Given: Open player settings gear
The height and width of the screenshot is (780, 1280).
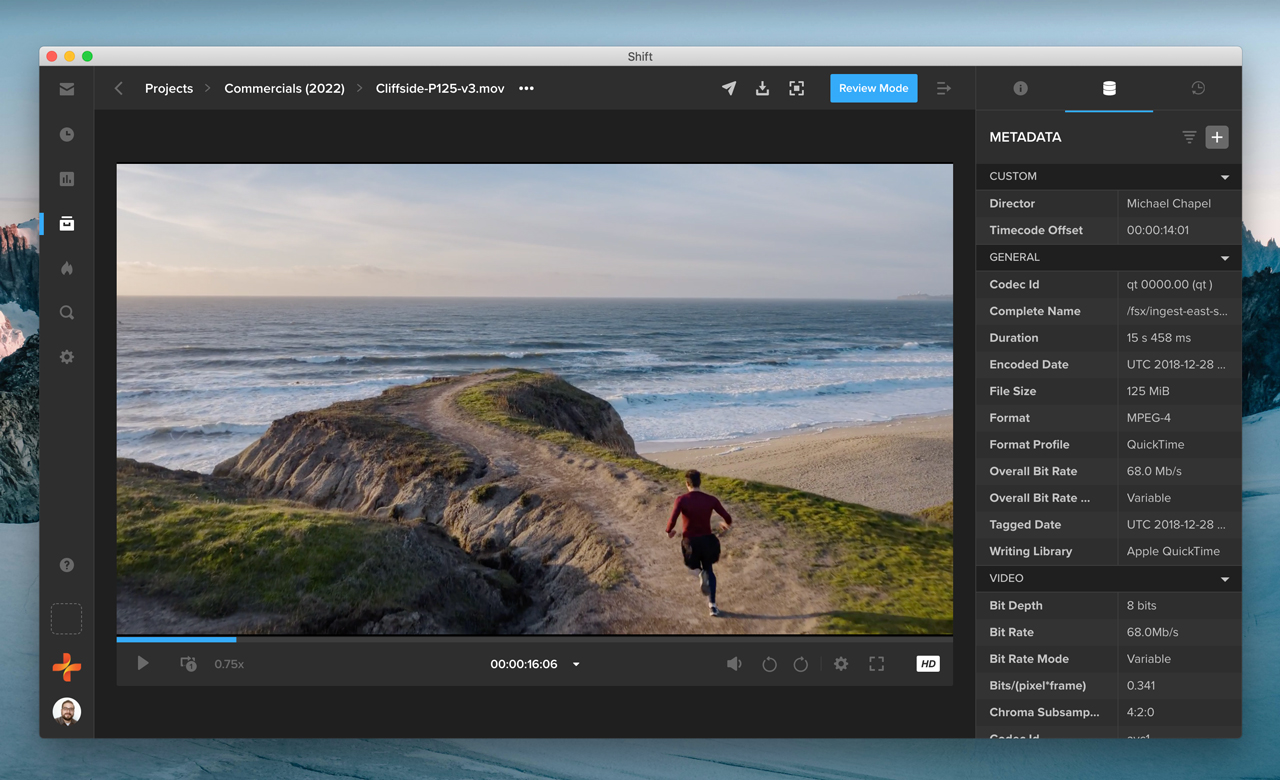Looking at the screenshot, I should pos(841,664).
